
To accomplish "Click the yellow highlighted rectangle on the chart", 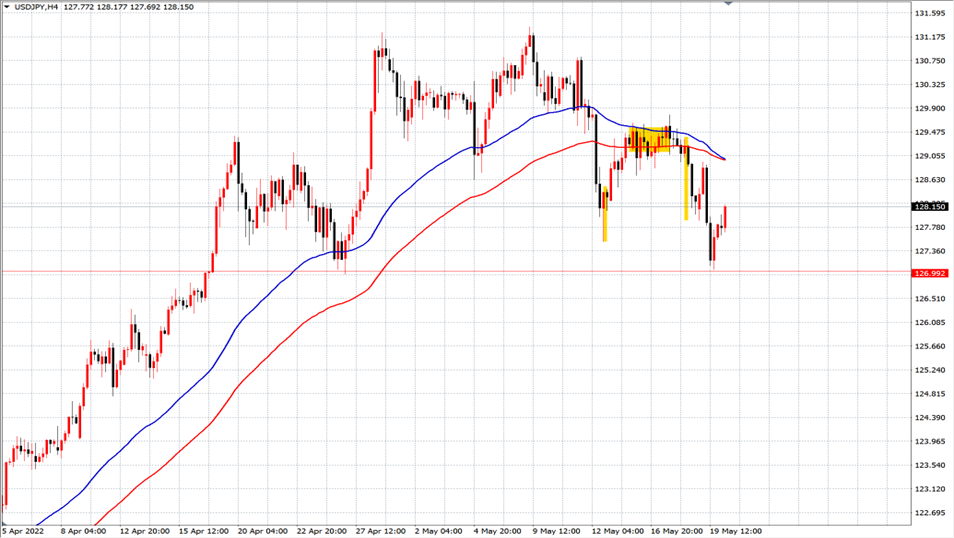I will point(648,140).
